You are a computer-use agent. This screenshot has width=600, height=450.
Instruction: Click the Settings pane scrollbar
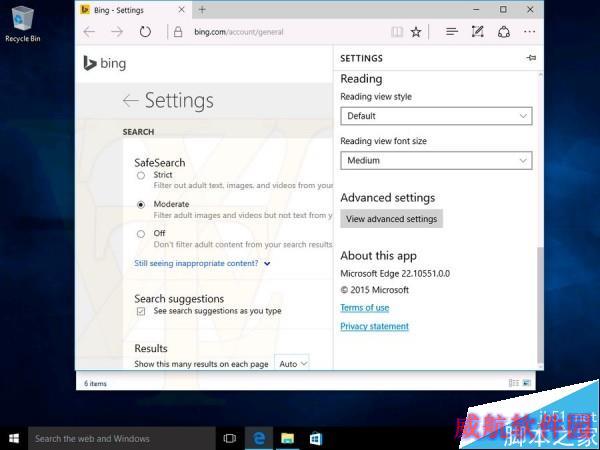(540, 305)
